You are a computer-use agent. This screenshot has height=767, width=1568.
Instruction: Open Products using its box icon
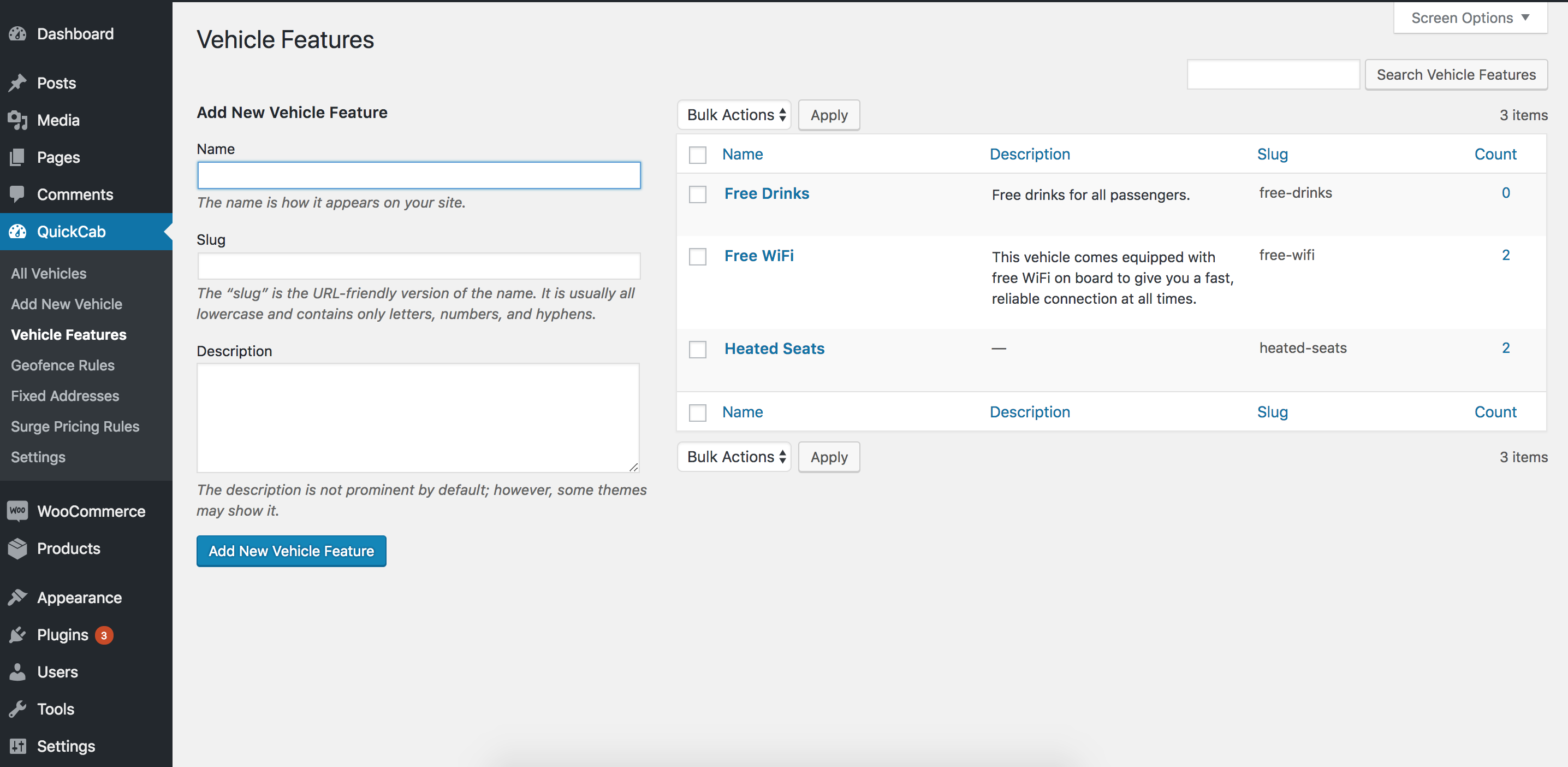click(17, 548)
